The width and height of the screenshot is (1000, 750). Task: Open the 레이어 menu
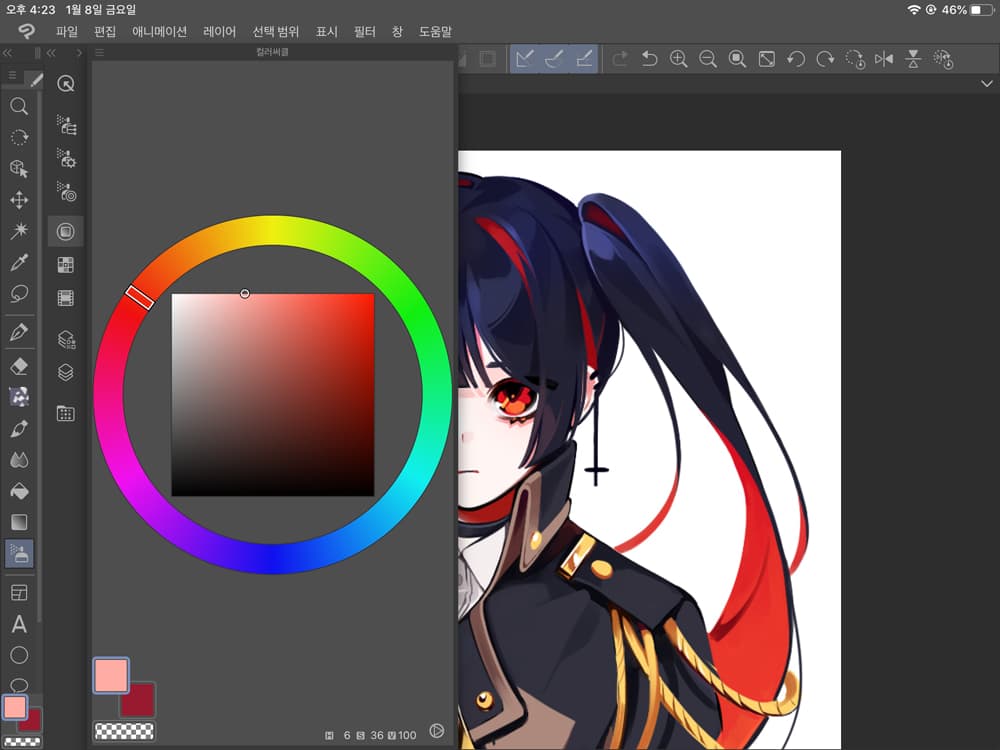tap(219, 31)
